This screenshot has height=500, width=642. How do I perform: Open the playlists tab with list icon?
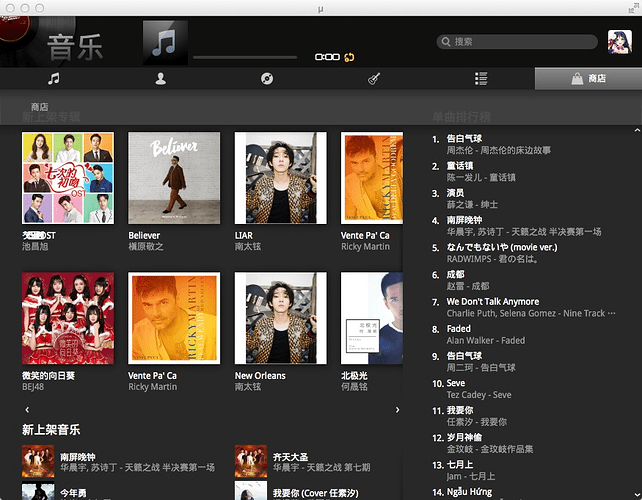coord(481,78)
